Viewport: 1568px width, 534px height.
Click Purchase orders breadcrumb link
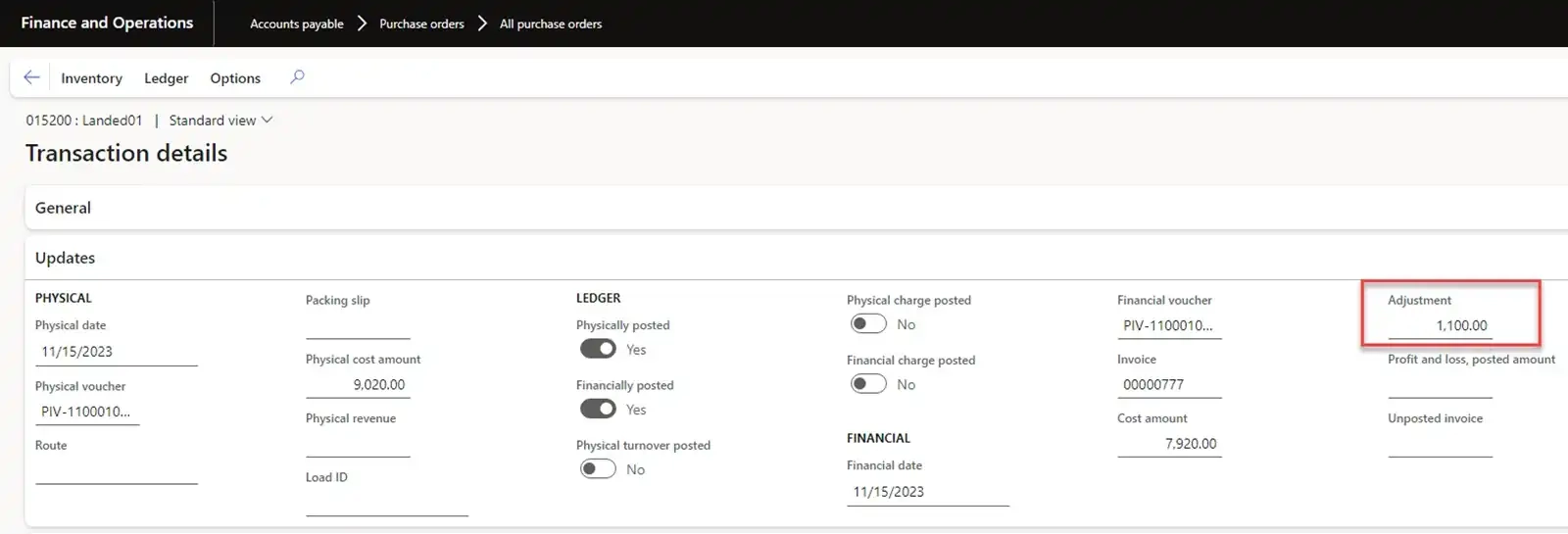click(421, 24)
